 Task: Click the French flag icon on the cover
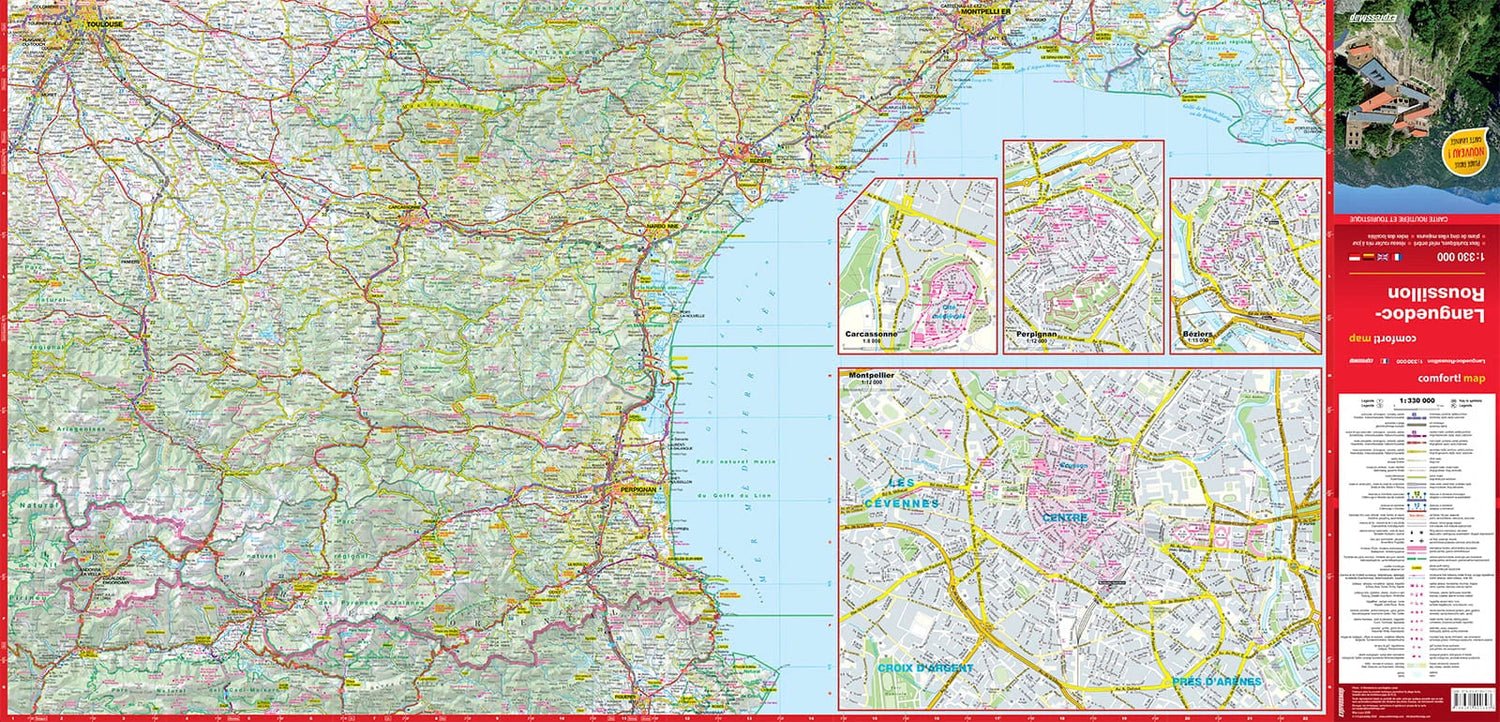[x=1398, y=255]
